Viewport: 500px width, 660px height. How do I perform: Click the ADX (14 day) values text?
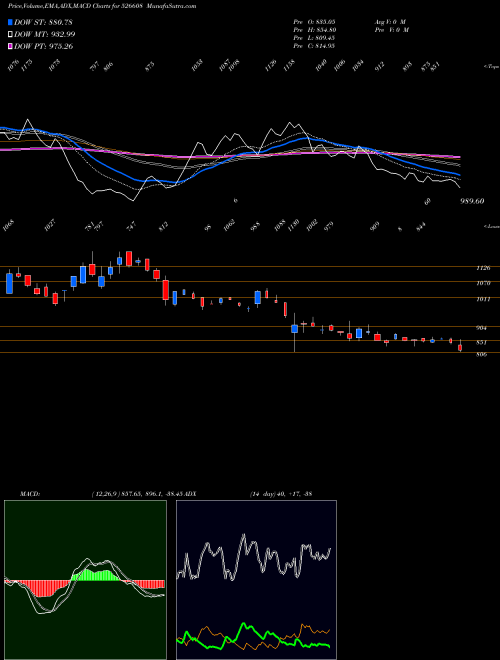281,493
